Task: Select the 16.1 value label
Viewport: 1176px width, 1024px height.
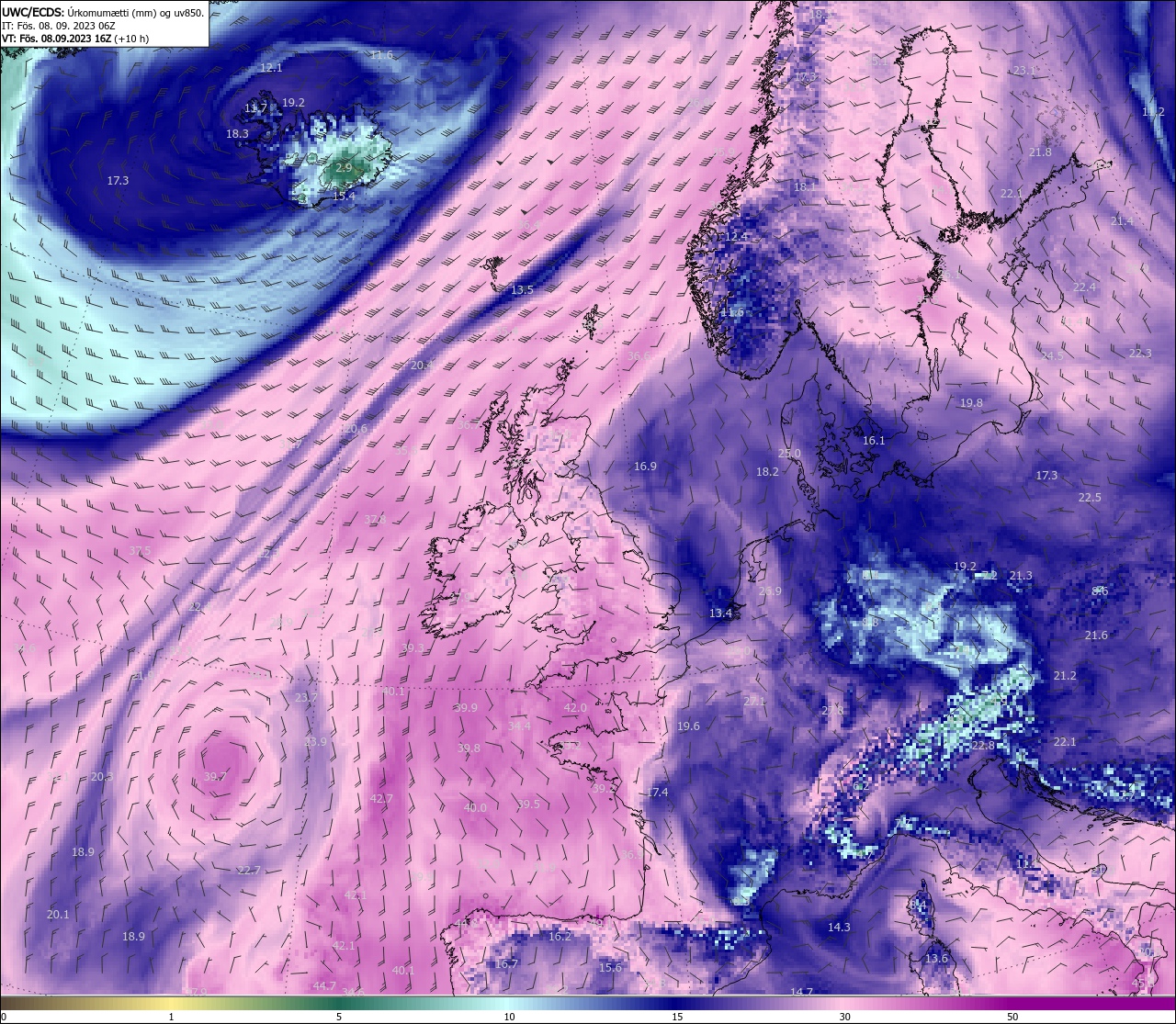Action: (874, 441)
